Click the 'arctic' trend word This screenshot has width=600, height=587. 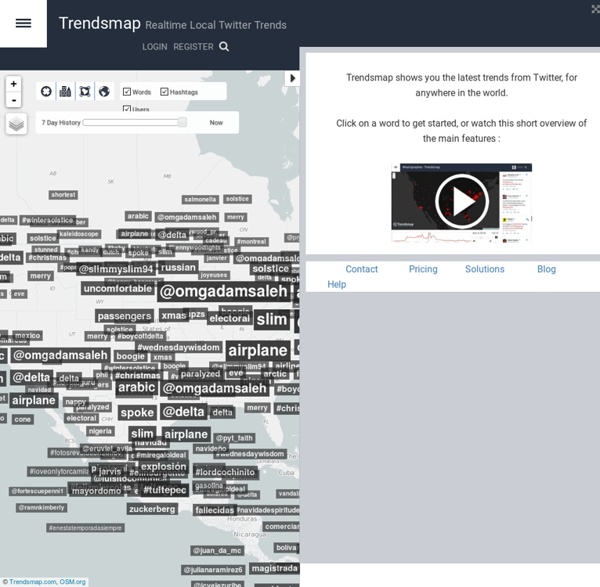[275, 374]
